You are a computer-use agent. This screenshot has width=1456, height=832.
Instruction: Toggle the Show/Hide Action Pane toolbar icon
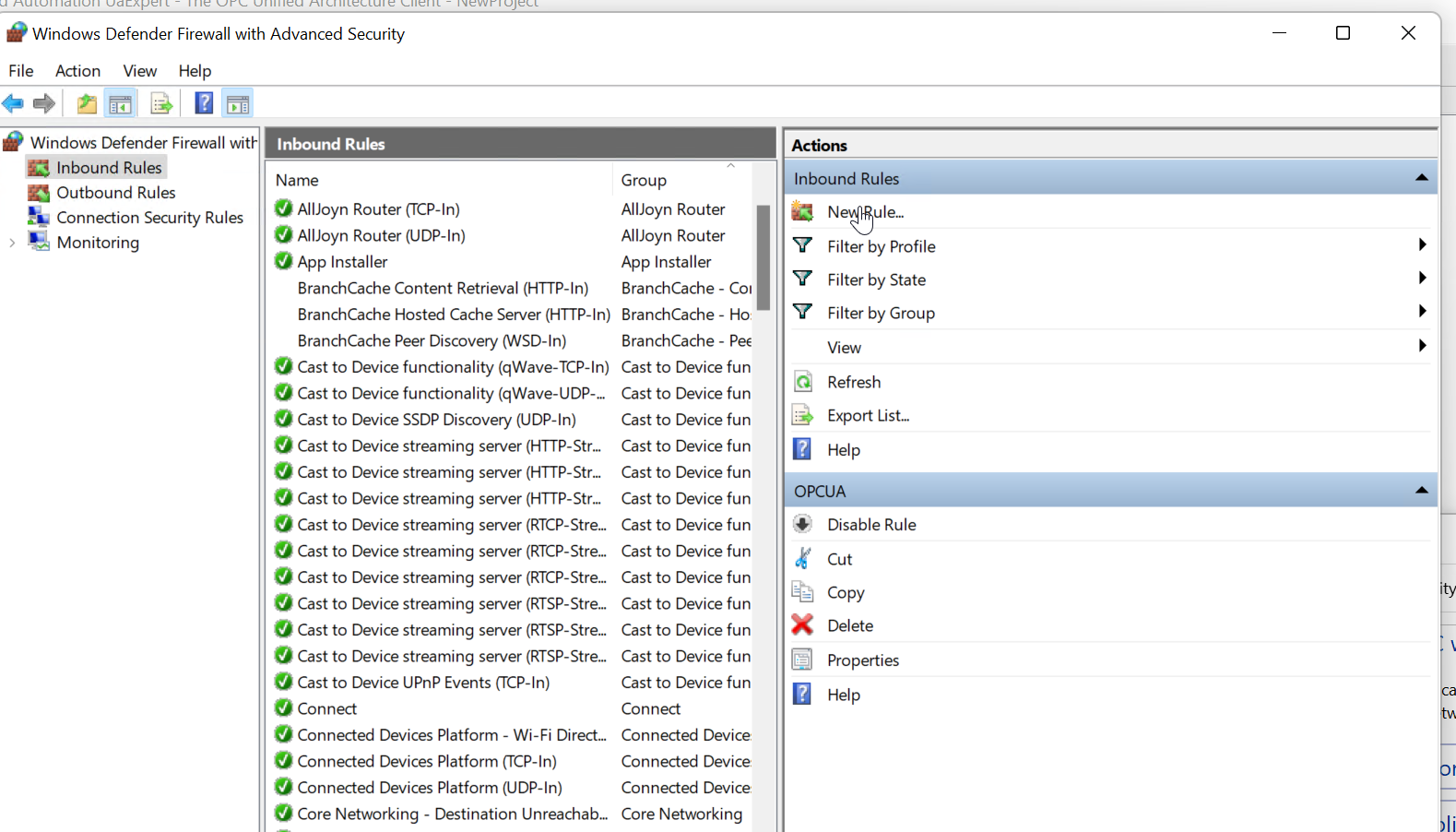pos(238,103)
